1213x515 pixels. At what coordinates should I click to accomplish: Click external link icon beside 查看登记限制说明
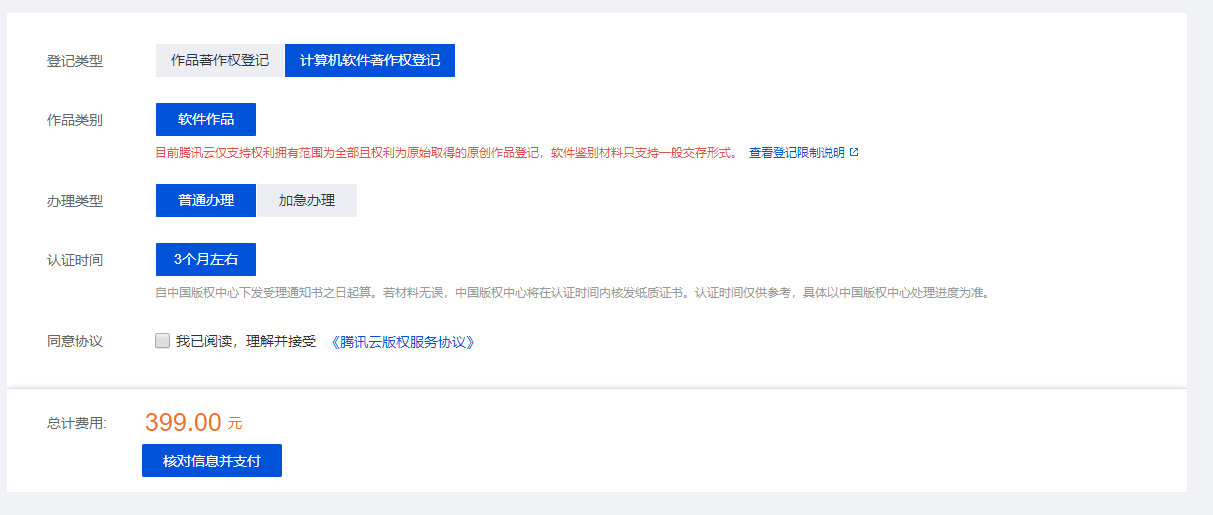click(x=854, y=153)
